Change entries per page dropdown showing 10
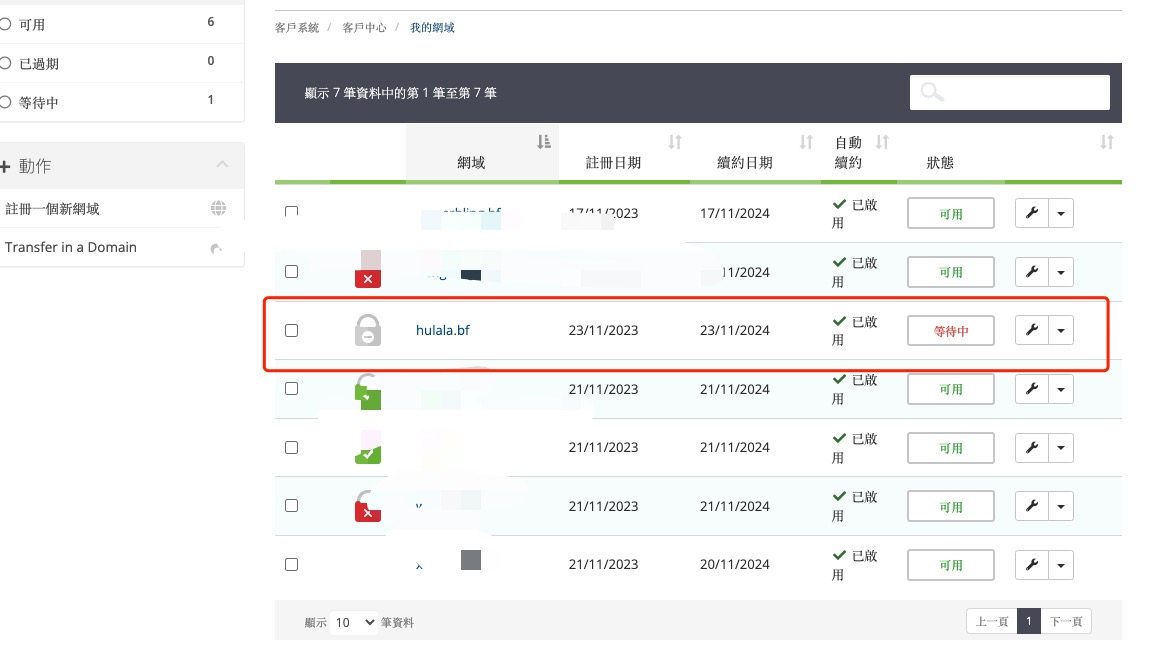1162x659 pixels. click(x=354, y=622)
